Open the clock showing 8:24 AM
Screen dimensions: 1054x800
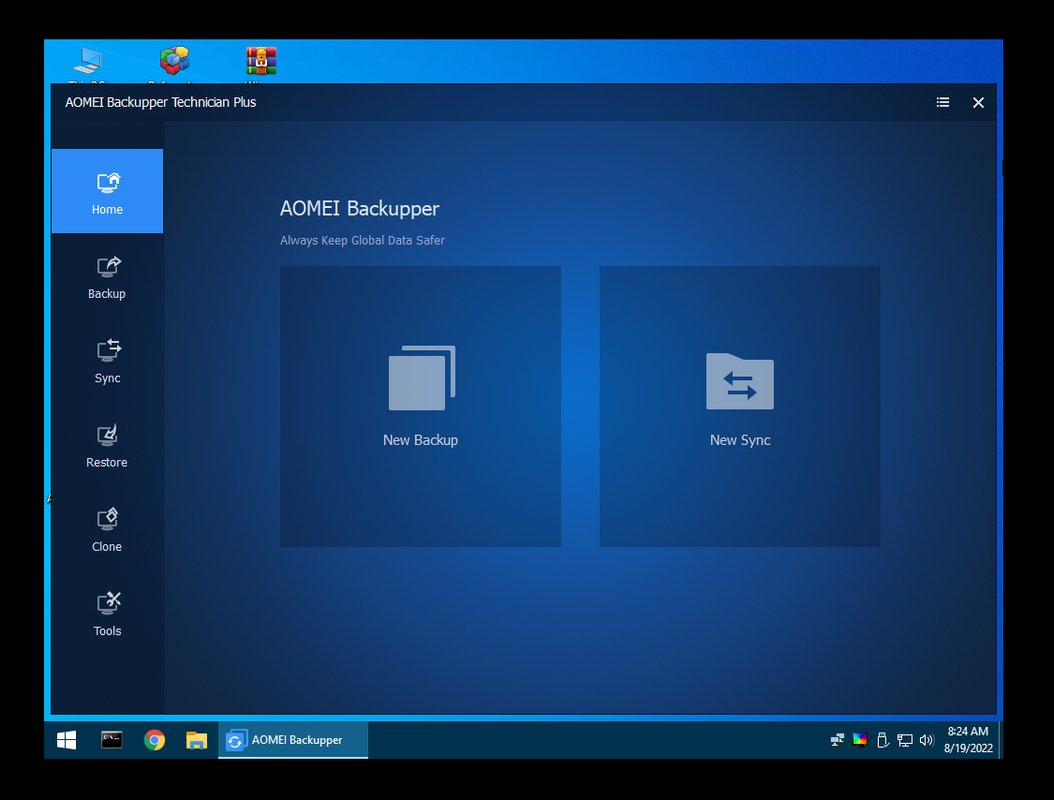point(968,740)
